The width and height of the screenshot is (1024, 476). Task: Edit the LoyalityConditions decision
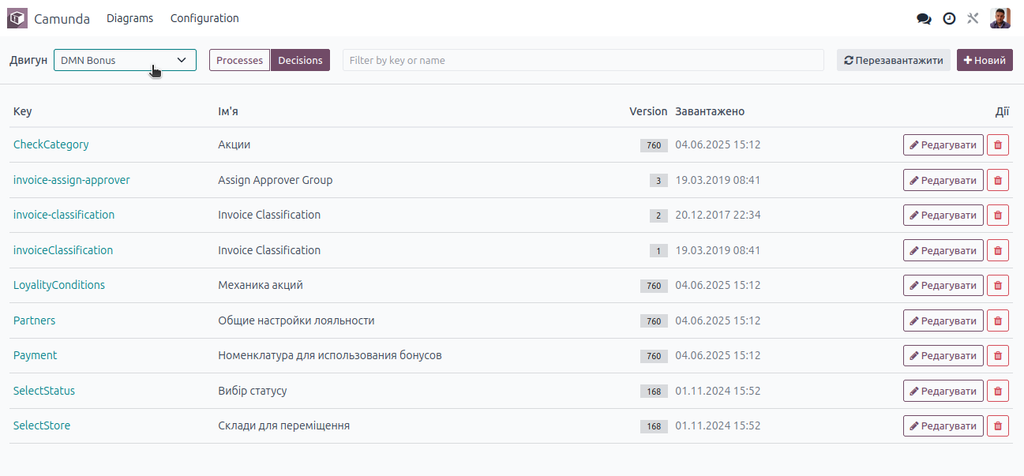coord(943,285)
